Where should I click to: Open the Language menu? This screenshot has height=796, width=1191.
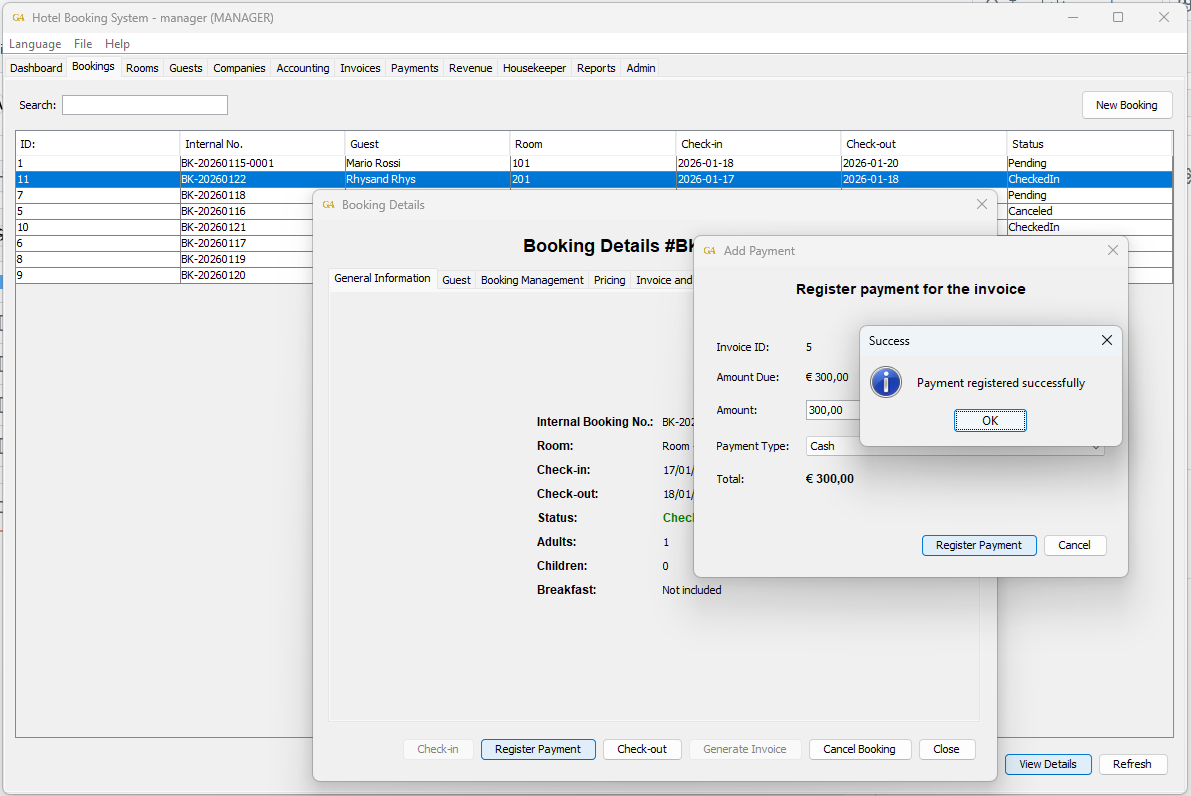pyautogui.click(x=35, y=44)
